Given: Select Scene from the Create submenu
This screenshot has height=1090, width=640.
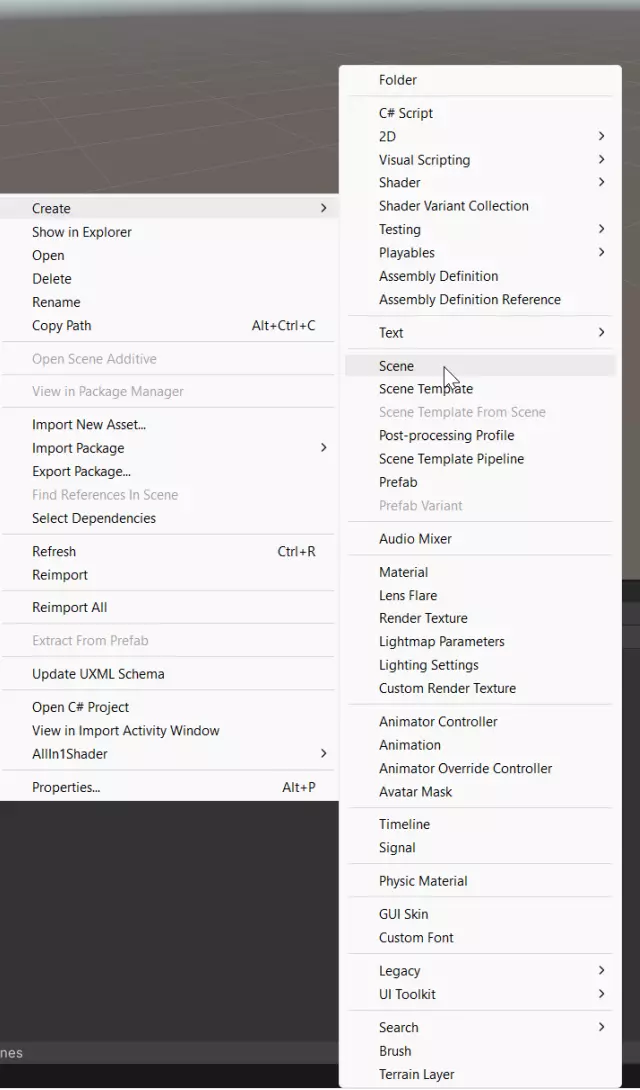Looking at the screenshot, I should pos(396,366).
